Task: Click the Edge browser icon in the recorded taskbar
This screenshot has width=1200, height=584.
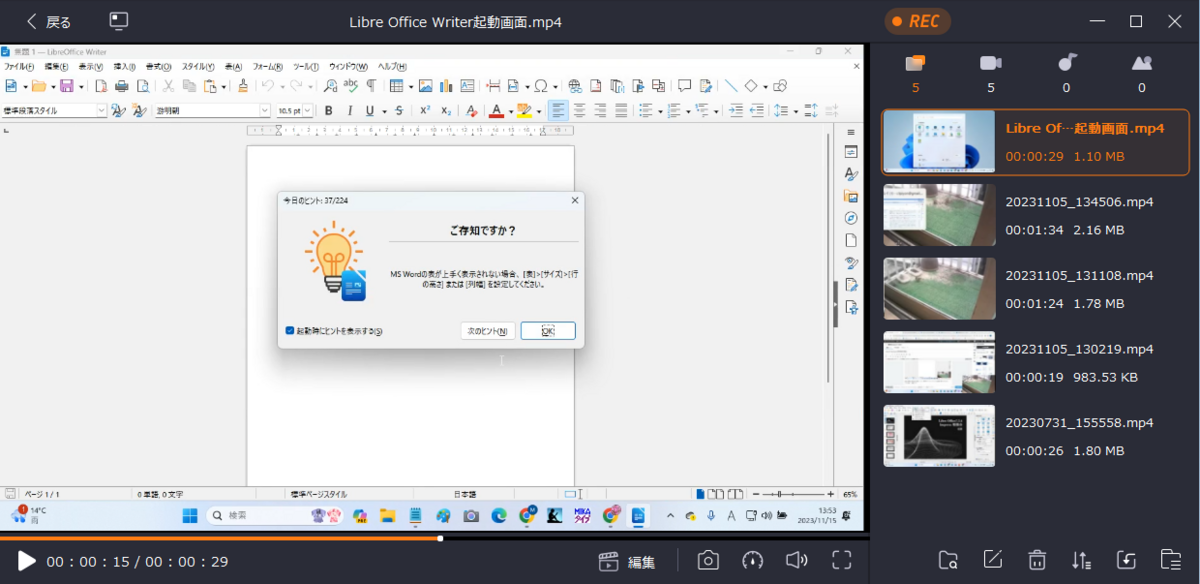Action: pos(499,516)
